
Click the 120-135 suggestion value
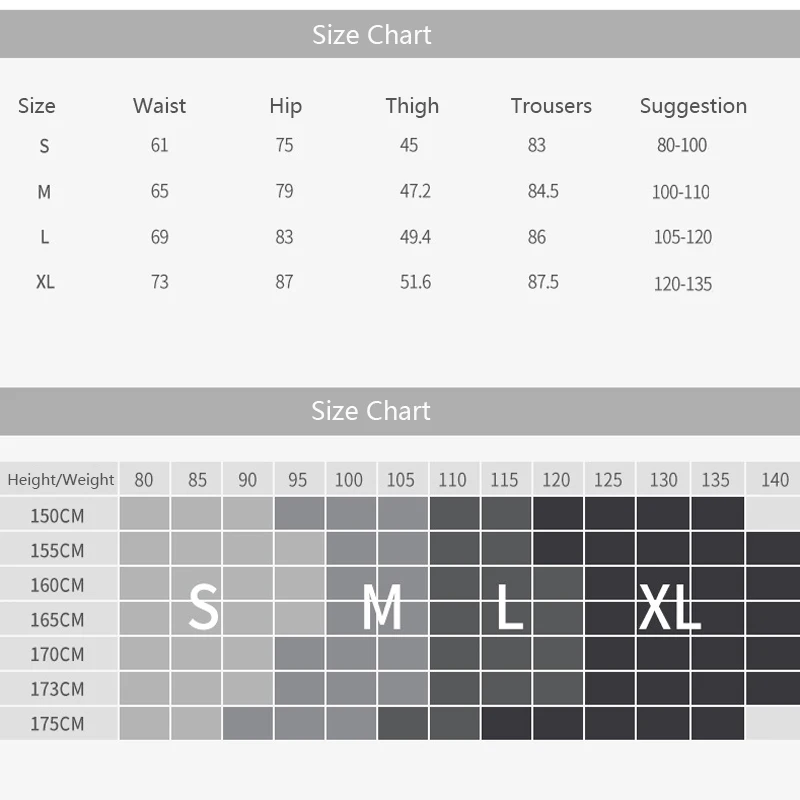(683, 284)
